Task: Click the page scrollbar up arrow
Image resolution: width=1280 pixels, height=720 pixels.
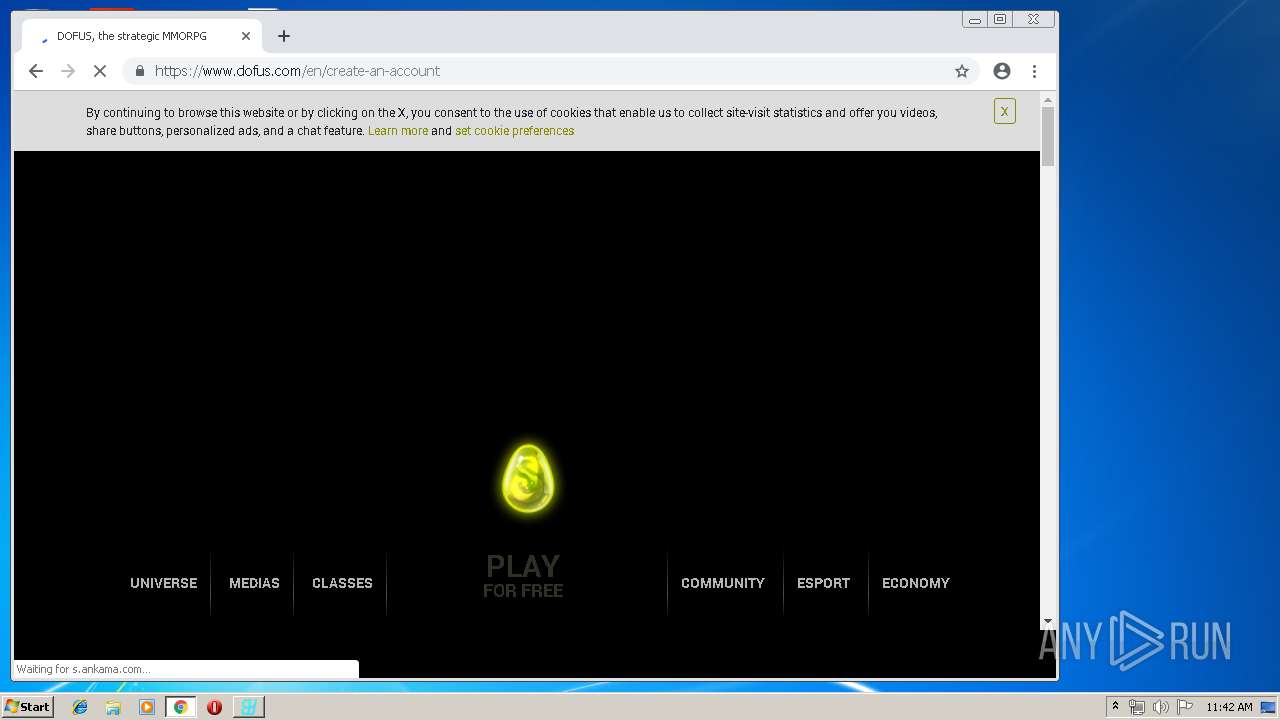Action: pyautogui.click(x=1048, y=100)
